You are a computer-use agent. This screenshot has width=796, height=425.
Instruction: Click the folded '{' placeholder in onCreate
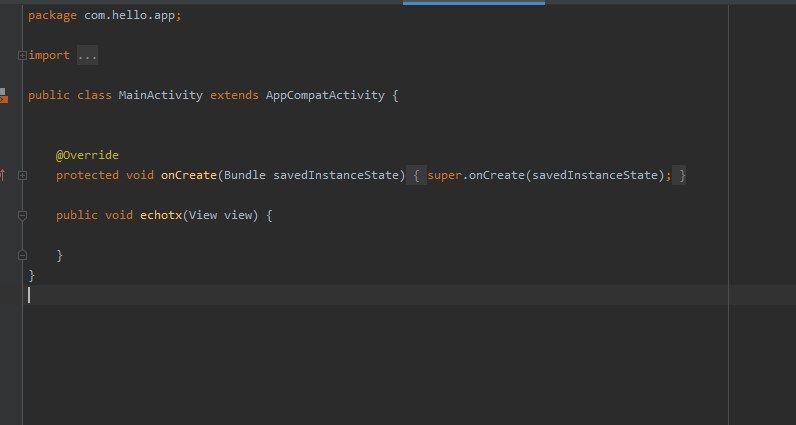tap(416, 175)
